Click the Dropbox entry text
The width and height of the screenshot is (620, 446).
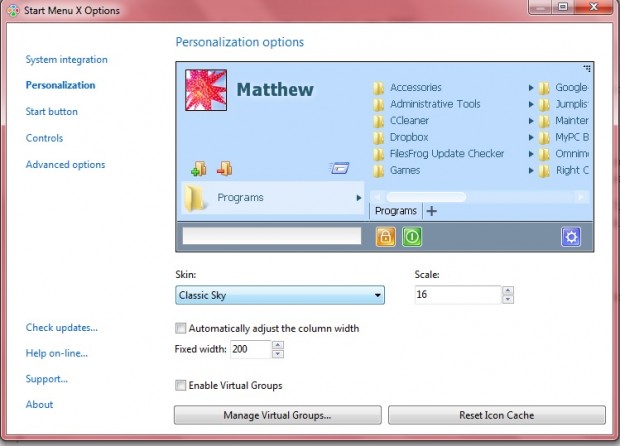coord(409,137)
